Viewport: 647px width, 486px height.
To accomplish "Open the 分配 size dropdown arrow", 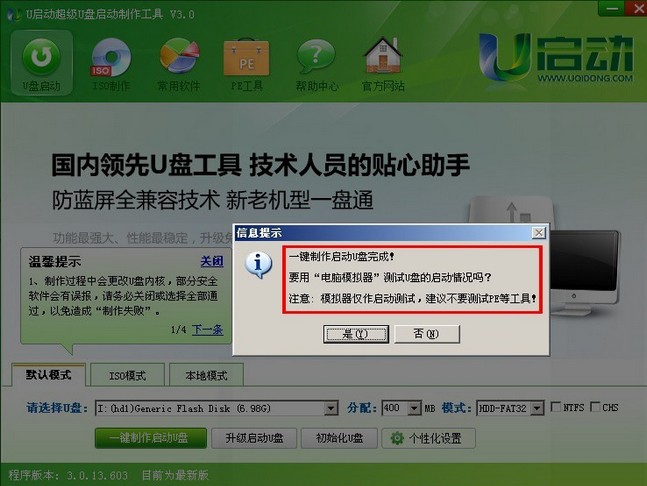I will pyautogui.click(x=414, y=408).
